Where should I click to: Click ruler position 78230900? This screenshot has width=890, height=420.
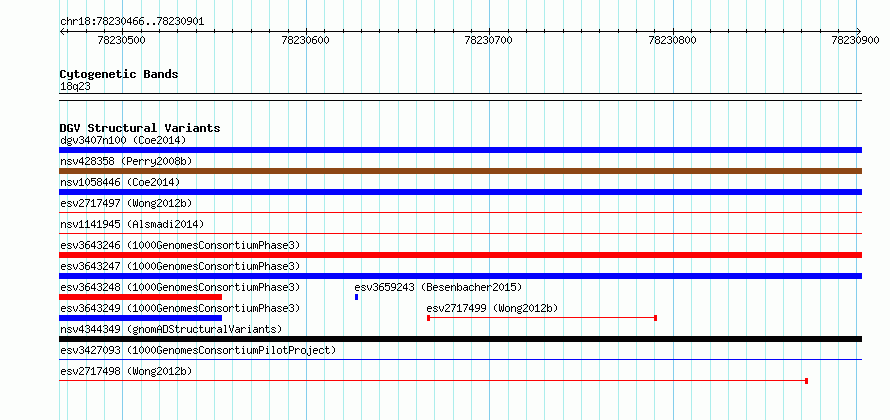[855, 40]
